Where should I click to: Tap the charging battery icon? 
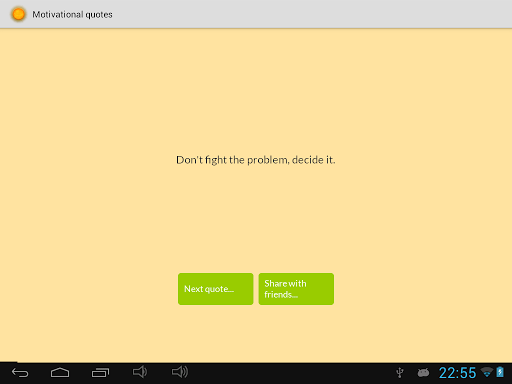500,372
